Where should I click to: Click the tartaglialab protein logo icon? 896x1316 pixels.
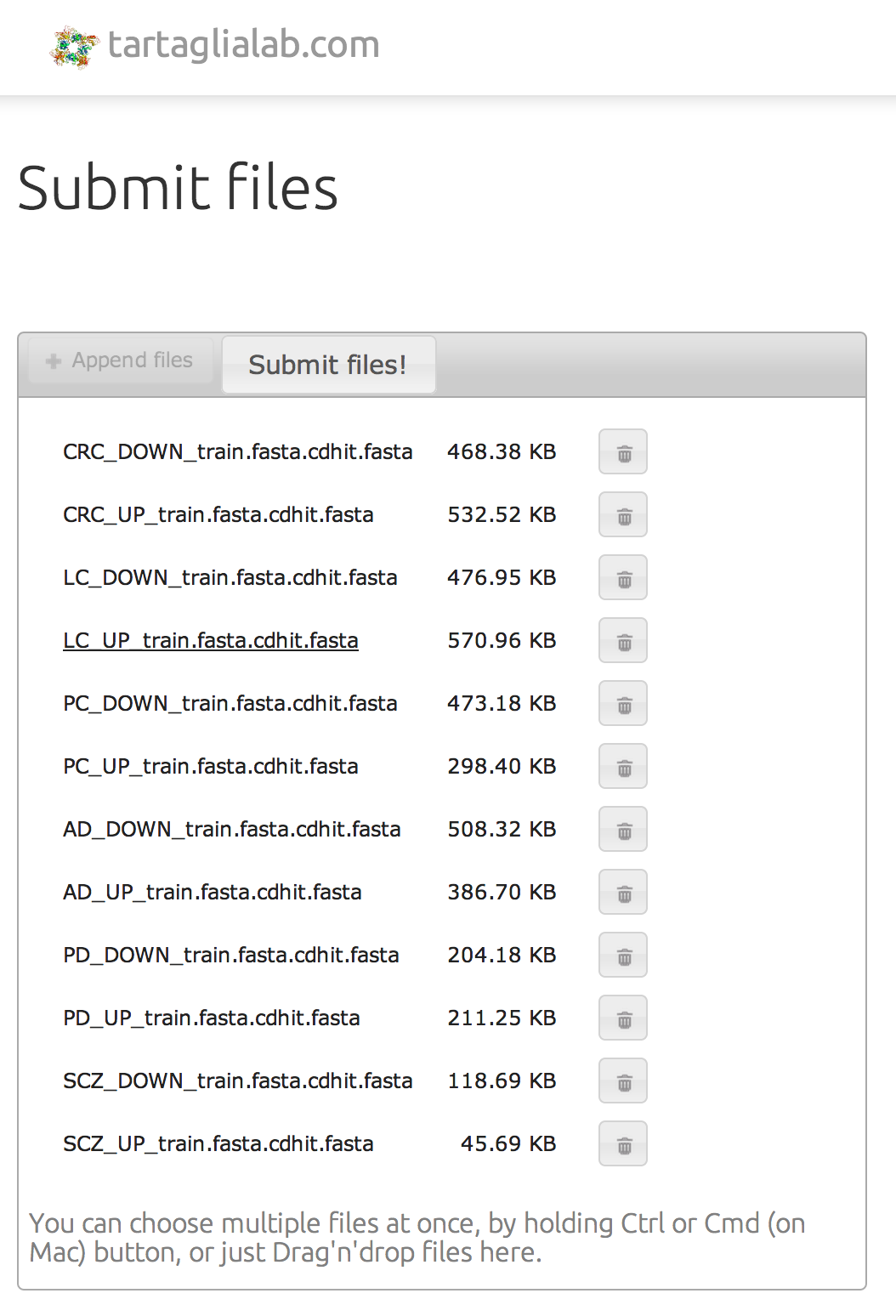click(x=74, y=47)
